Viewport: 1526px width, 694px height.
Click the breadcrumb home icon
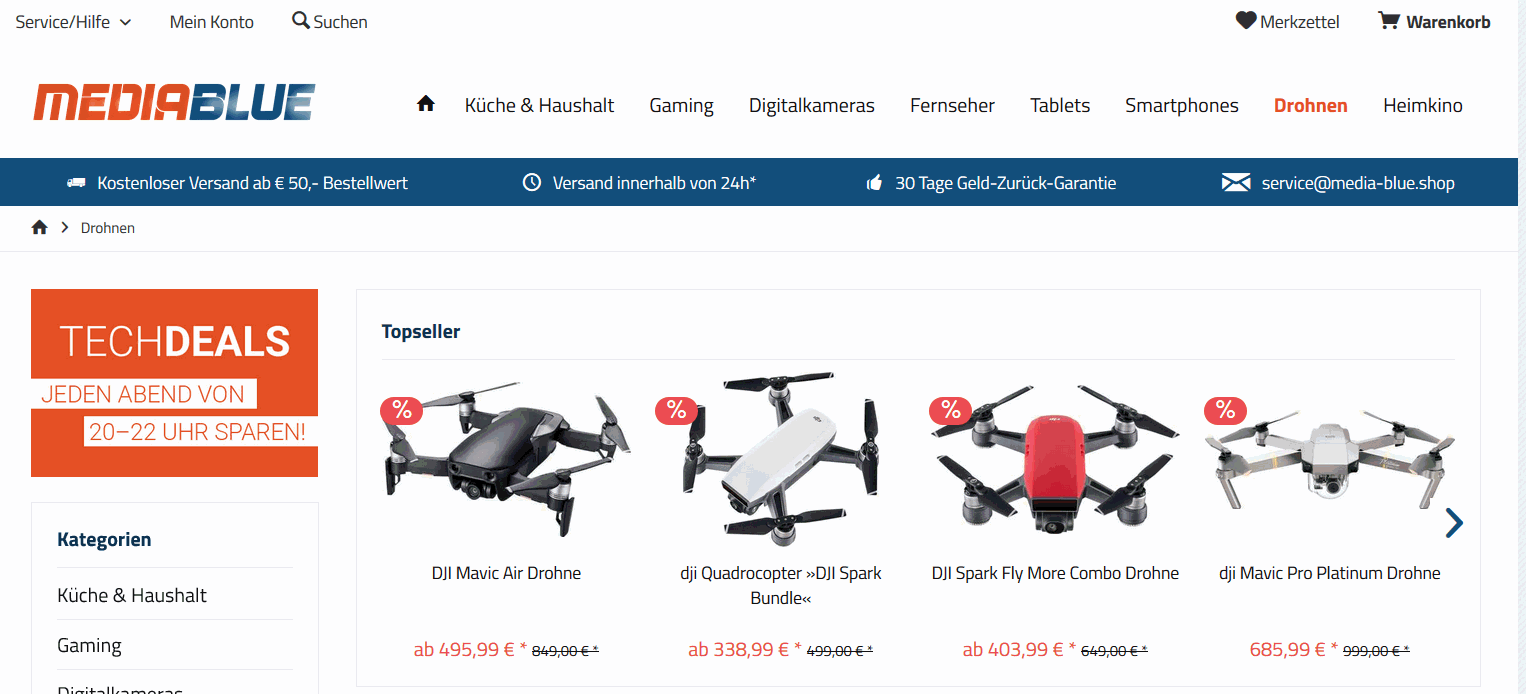click(40, 227)
